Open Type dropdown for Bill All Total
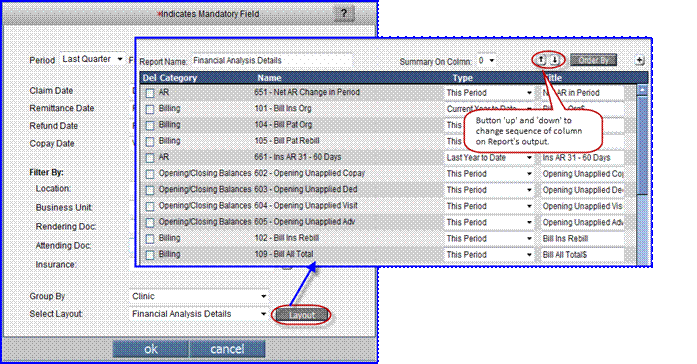 [489, 255]
